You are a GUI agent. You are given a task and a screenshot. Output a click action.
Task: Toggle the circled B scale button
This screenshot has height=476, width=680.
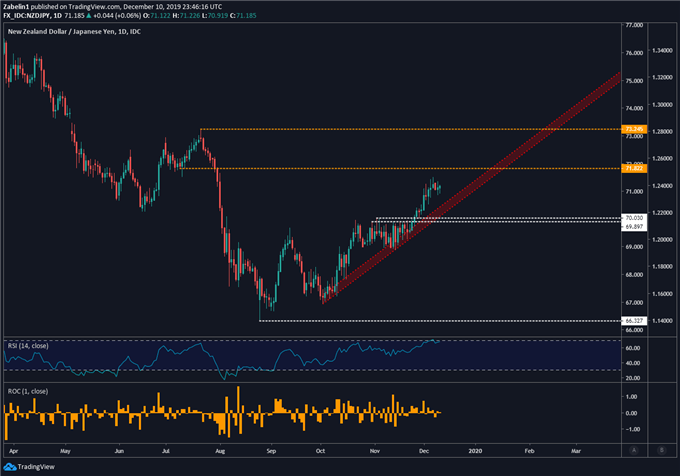click(x=662, y=450)
